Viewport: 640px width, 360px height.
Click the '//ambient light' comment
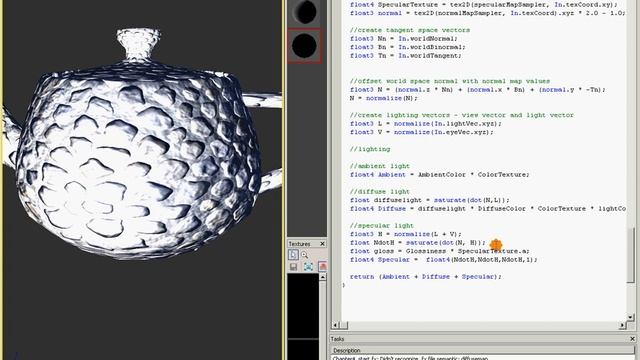coord(380,166)
